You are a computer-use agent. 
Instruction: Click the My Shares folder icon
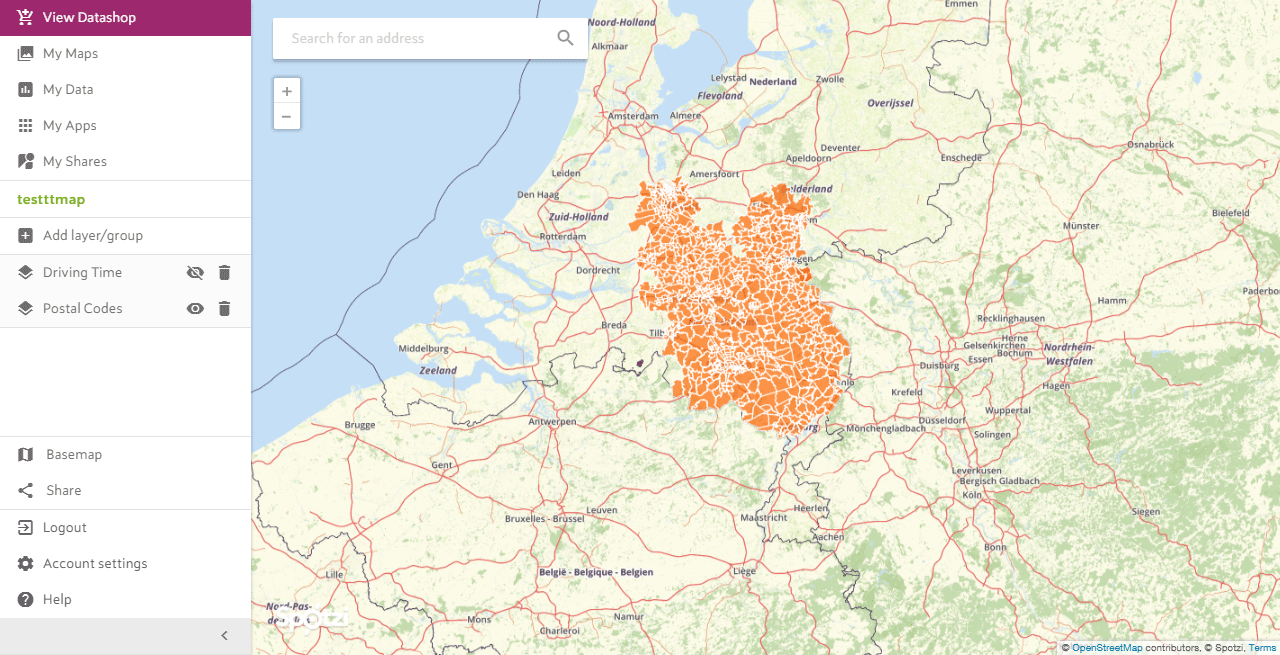tap(26, 161)
